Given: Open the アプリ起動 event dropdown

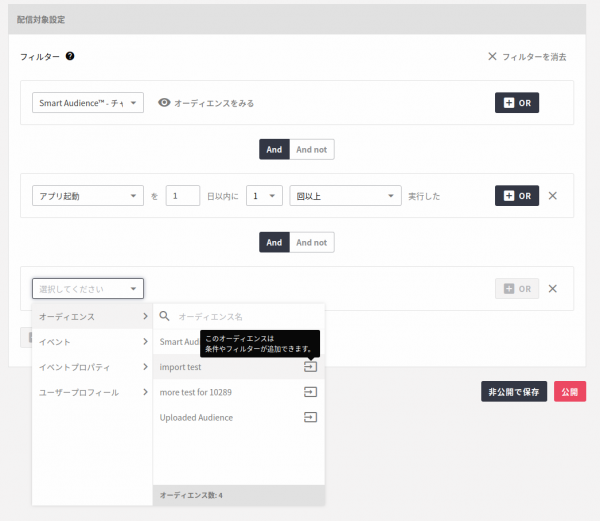Looking at the screenshot, I should 88,196.
